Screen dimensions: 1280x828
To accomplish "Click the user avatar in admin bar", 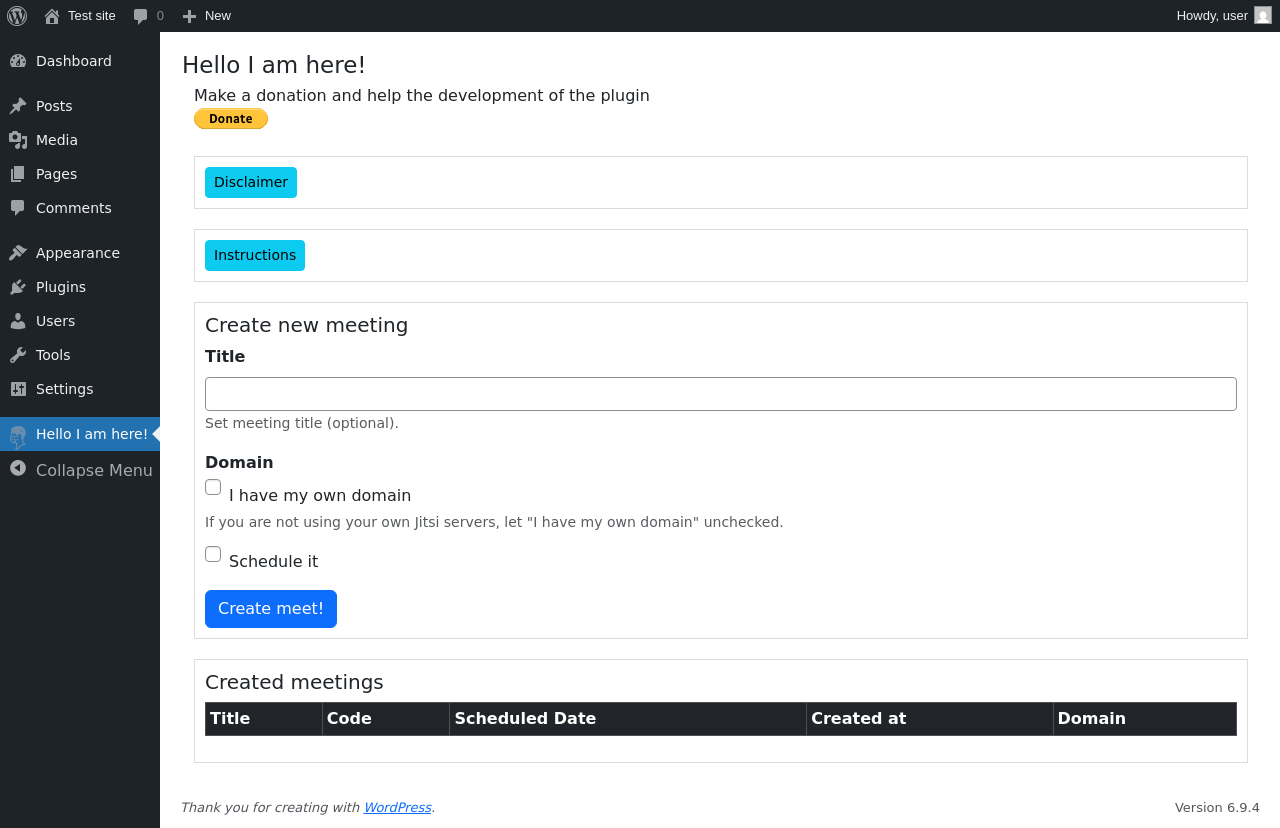I will tap(1263, 16).
